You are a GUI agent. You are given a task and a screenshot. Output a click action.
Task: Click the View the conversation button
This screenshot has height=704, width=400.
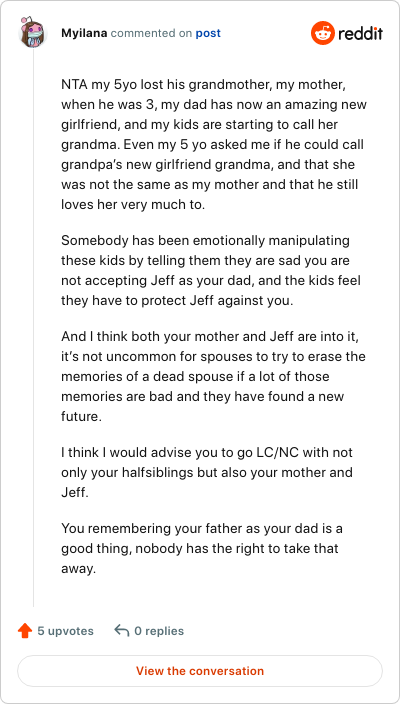[x=200, y=671]
